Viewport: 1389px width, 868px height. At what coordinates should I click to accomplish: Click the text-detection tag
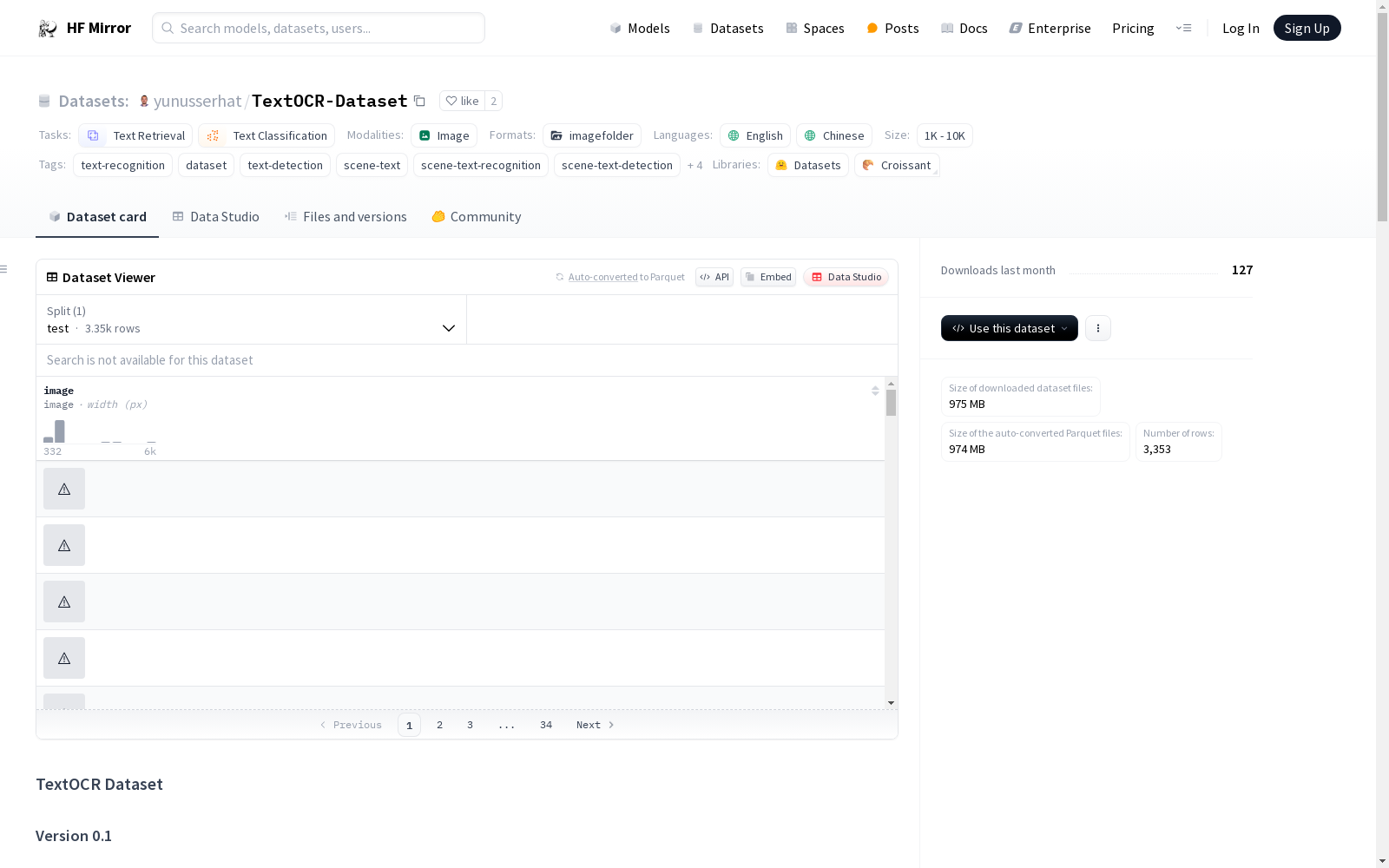(285, 165)
